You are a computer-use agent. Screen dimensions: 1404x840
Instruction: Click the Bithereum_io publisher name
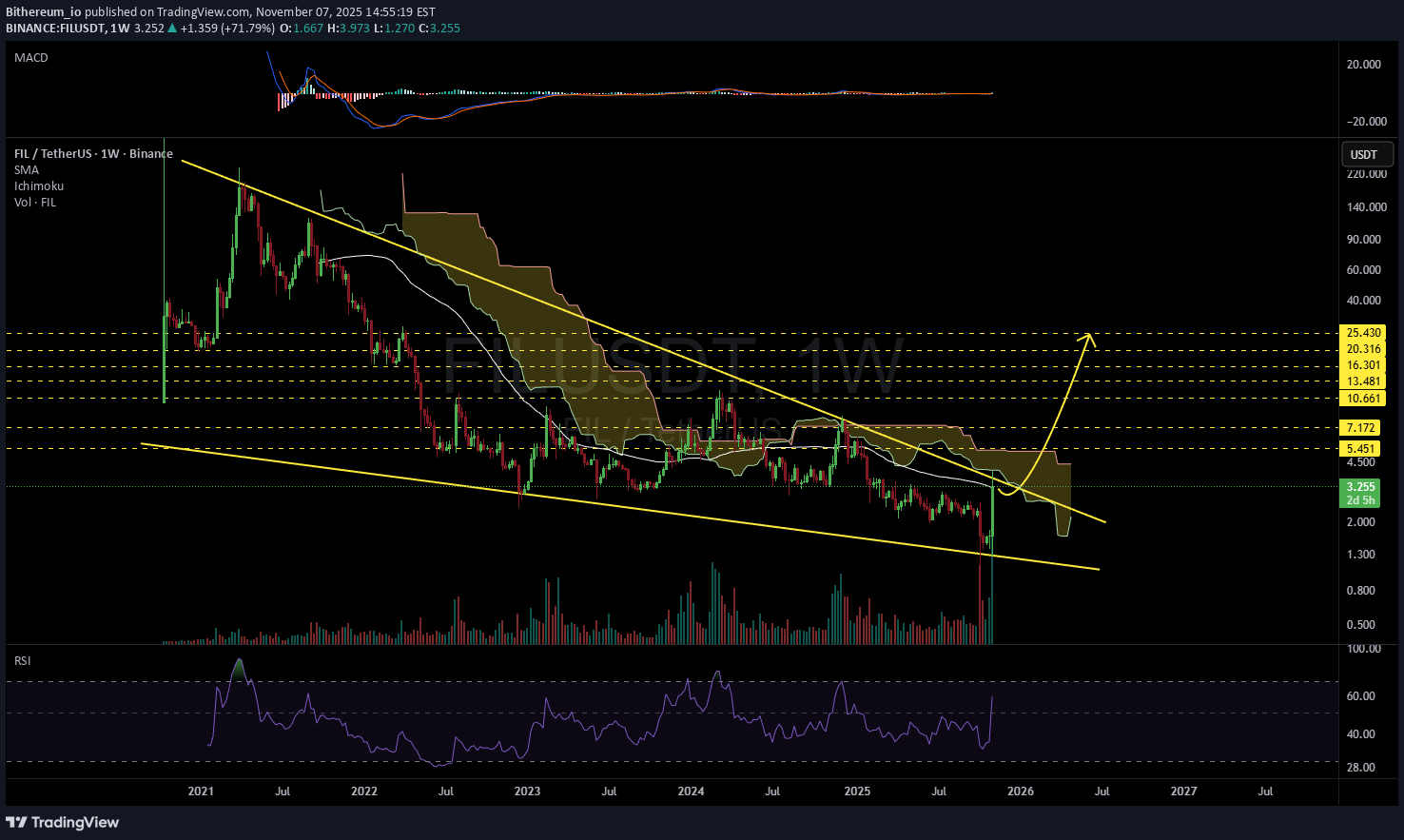pos(43,12)
